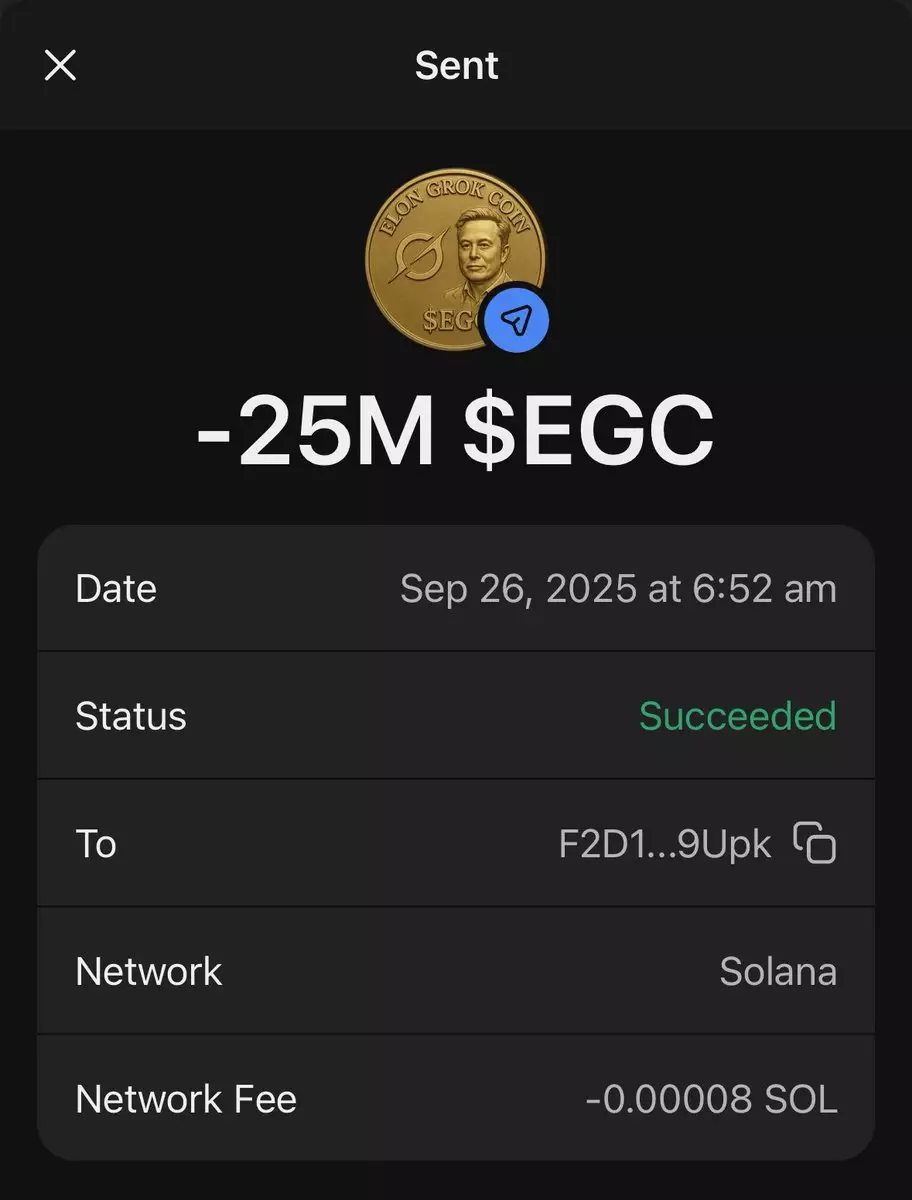Select the -25M $EGC amount

coord(455,431)
